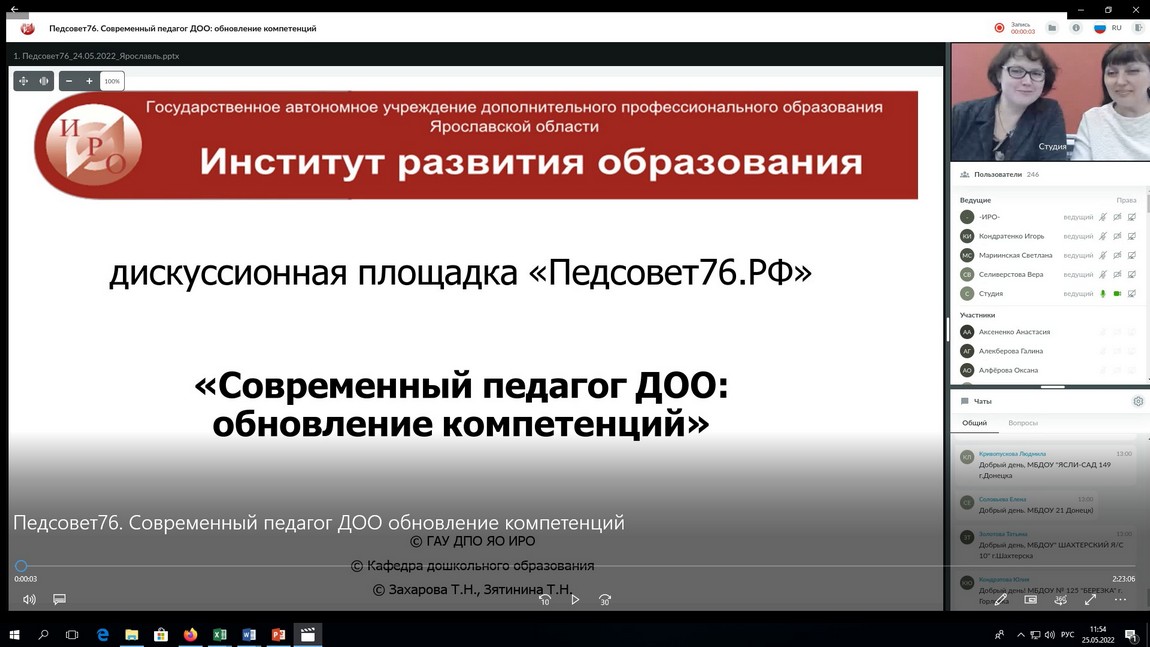Toggle screen sharing for Студия

[x=1132, y=293]
